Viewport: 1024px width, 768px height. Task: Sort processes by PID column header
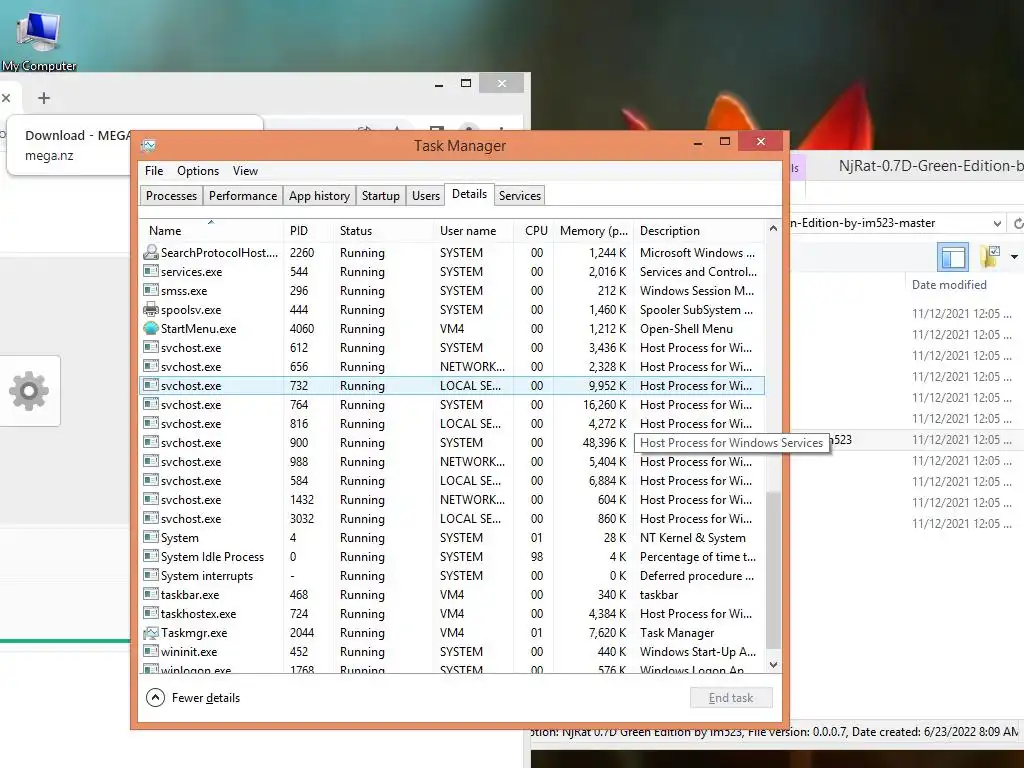(309, 231)
